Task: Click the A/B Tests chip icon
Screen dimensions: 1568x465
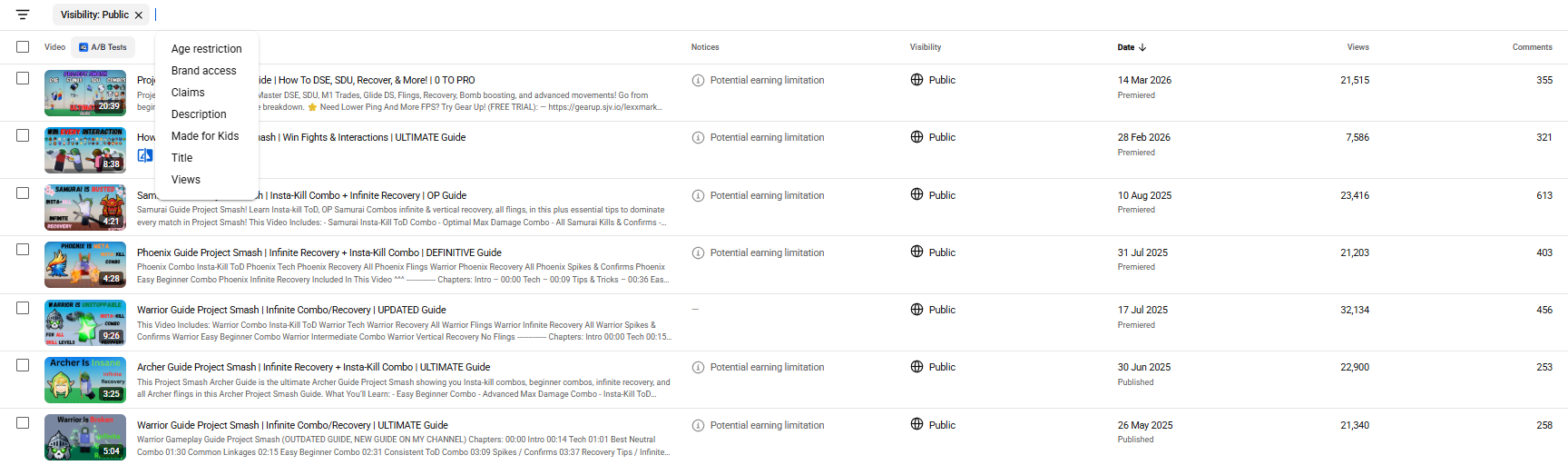Action: tap(83, 47)
